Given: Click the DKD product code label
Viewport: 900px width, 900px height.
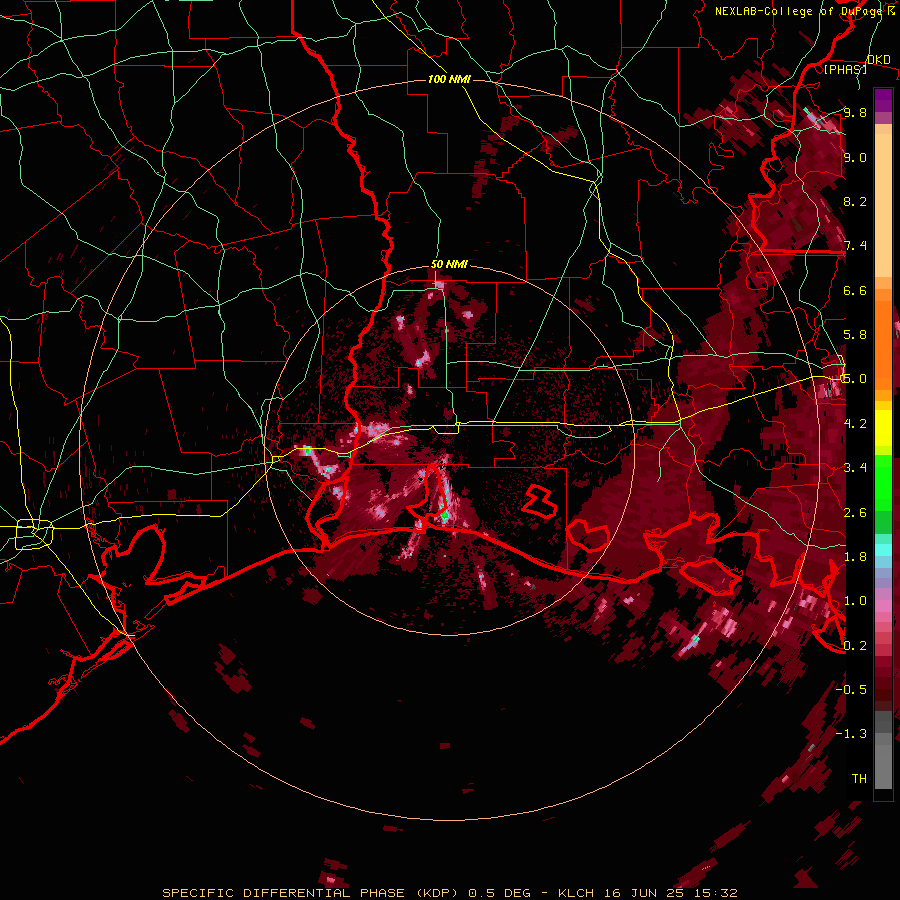Looking at the screenshot, I should (x=879, y=60).
